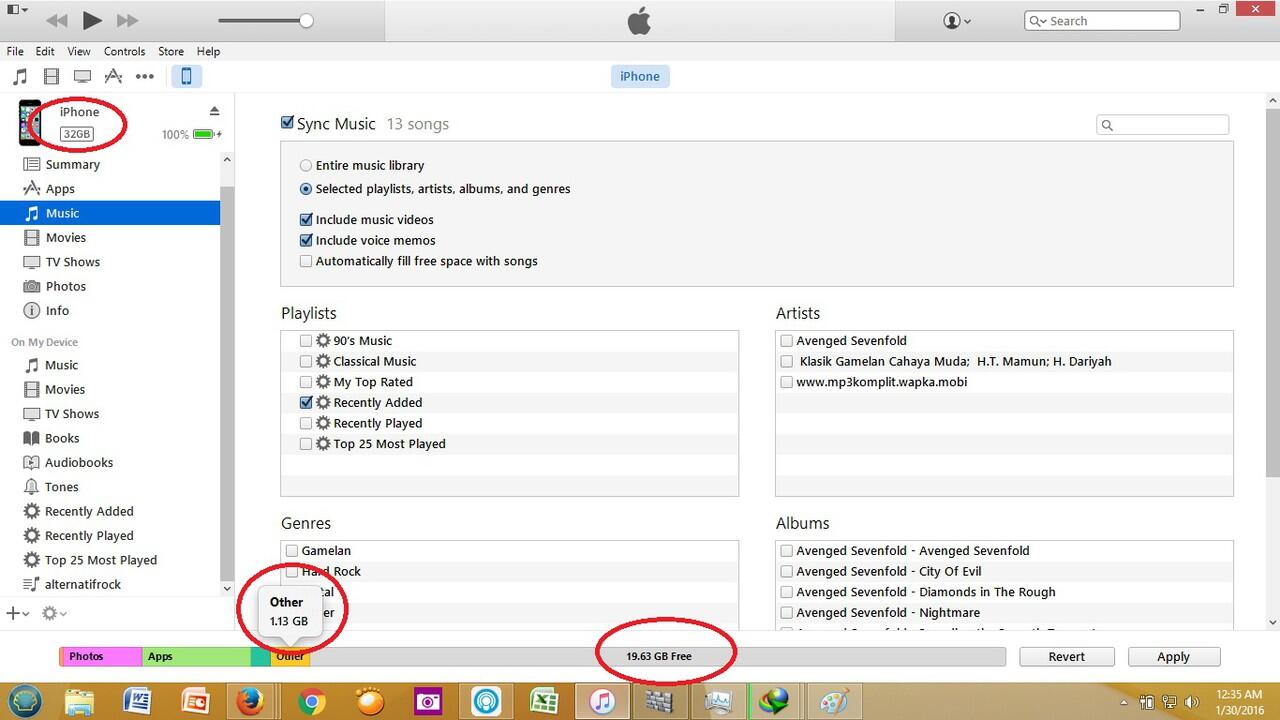1280x720 pixels.
Task: Open the Controls menu
Action: 125,51
